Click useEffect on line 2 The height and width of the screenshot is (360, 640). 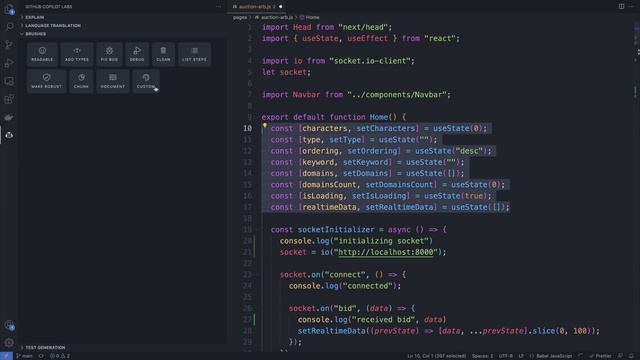[367, 39]
